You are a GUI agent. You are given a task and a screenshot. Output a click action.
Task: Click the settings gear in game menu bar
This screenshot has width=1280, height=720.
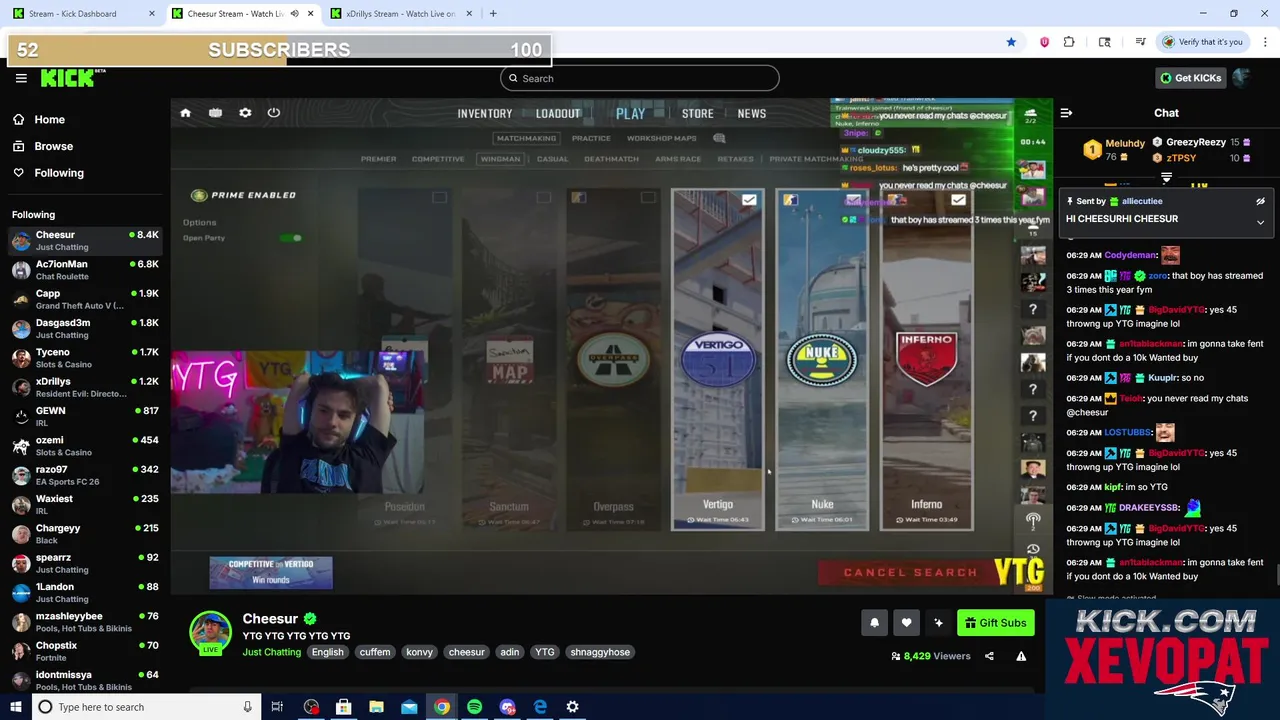(x=245, y=113)
